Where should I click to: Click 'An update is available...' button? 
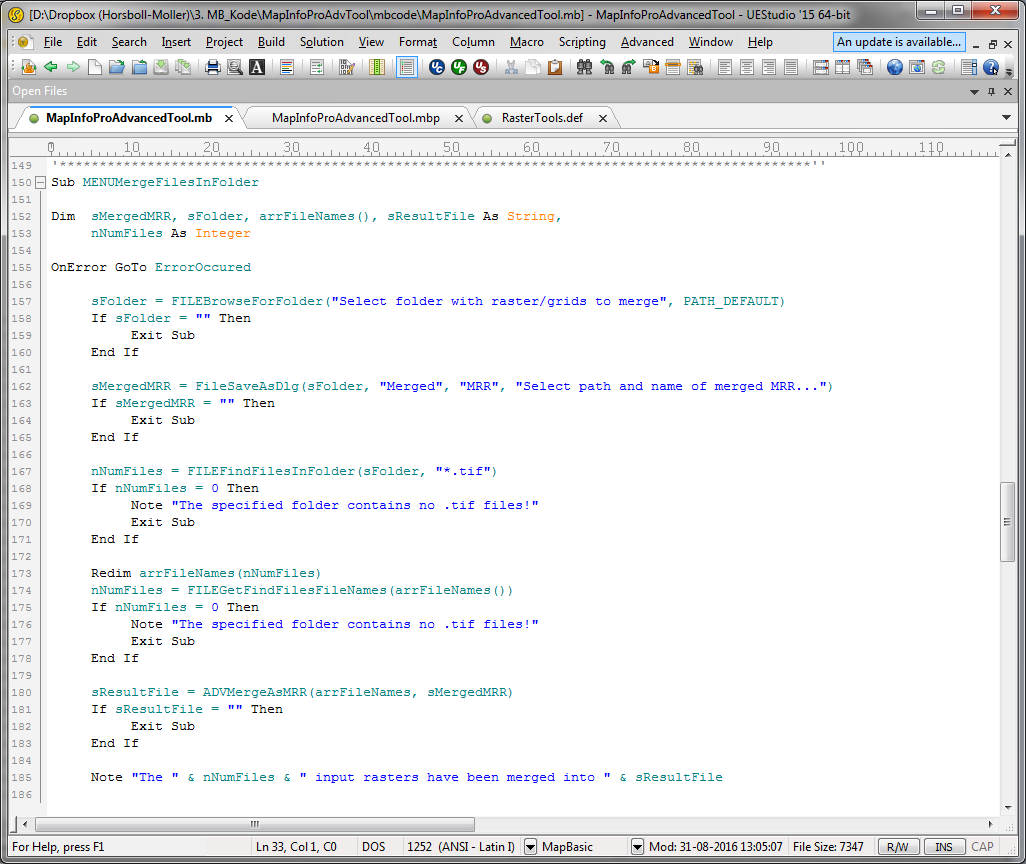click(899, 42)
